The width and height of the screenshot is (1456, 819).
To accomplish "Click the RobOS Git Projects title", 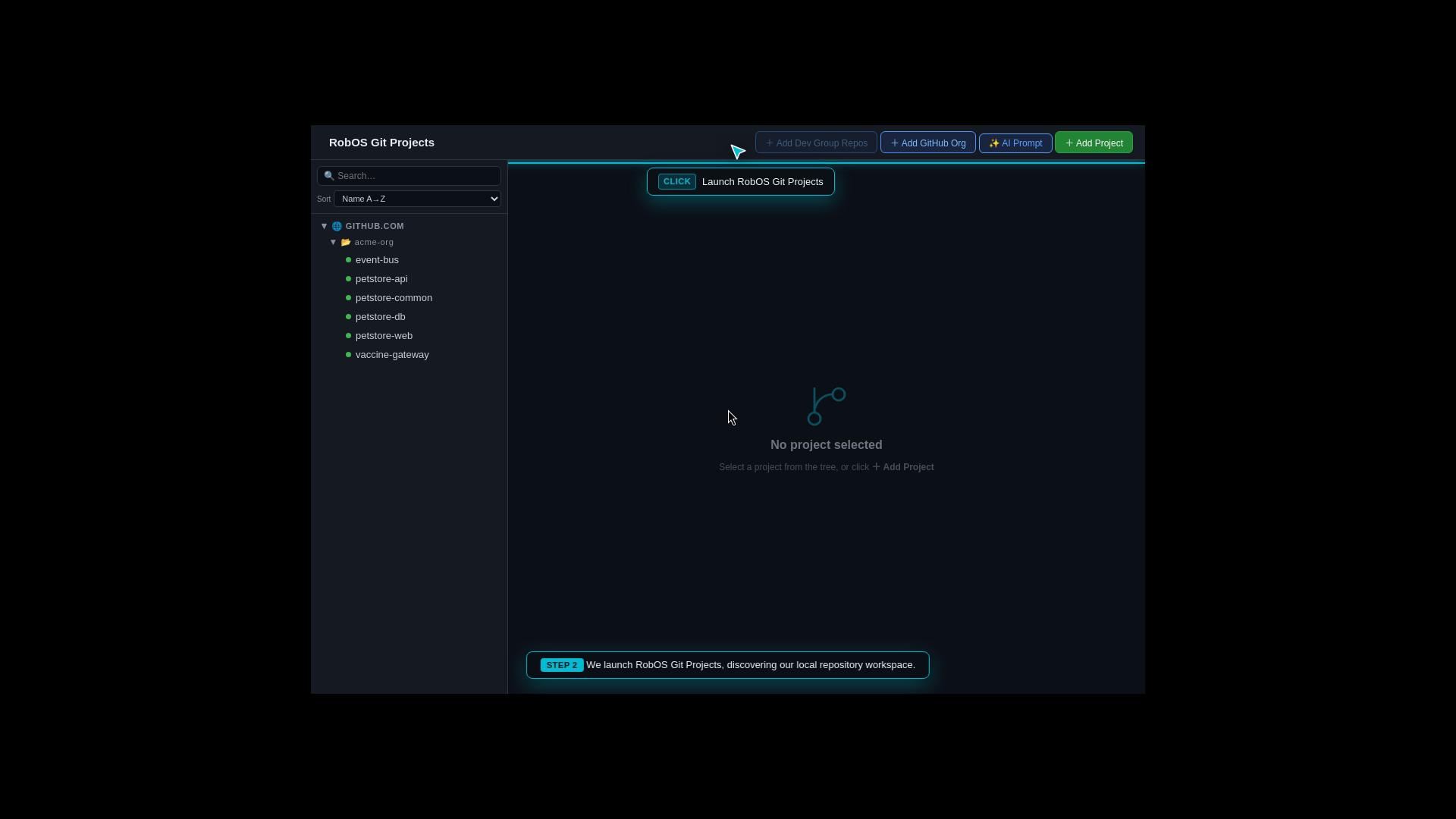I will [381, 143].
